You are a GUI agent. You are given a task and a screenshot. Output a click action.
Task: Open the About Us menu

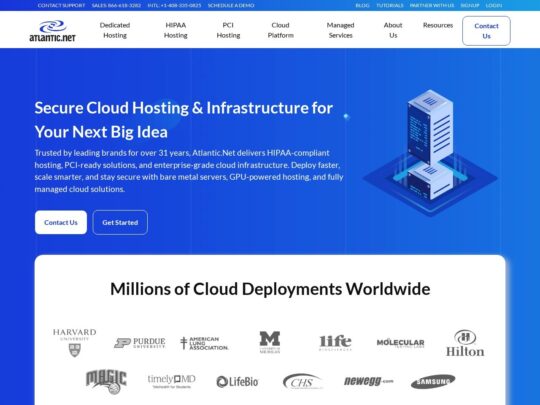[x=393, y=30]
